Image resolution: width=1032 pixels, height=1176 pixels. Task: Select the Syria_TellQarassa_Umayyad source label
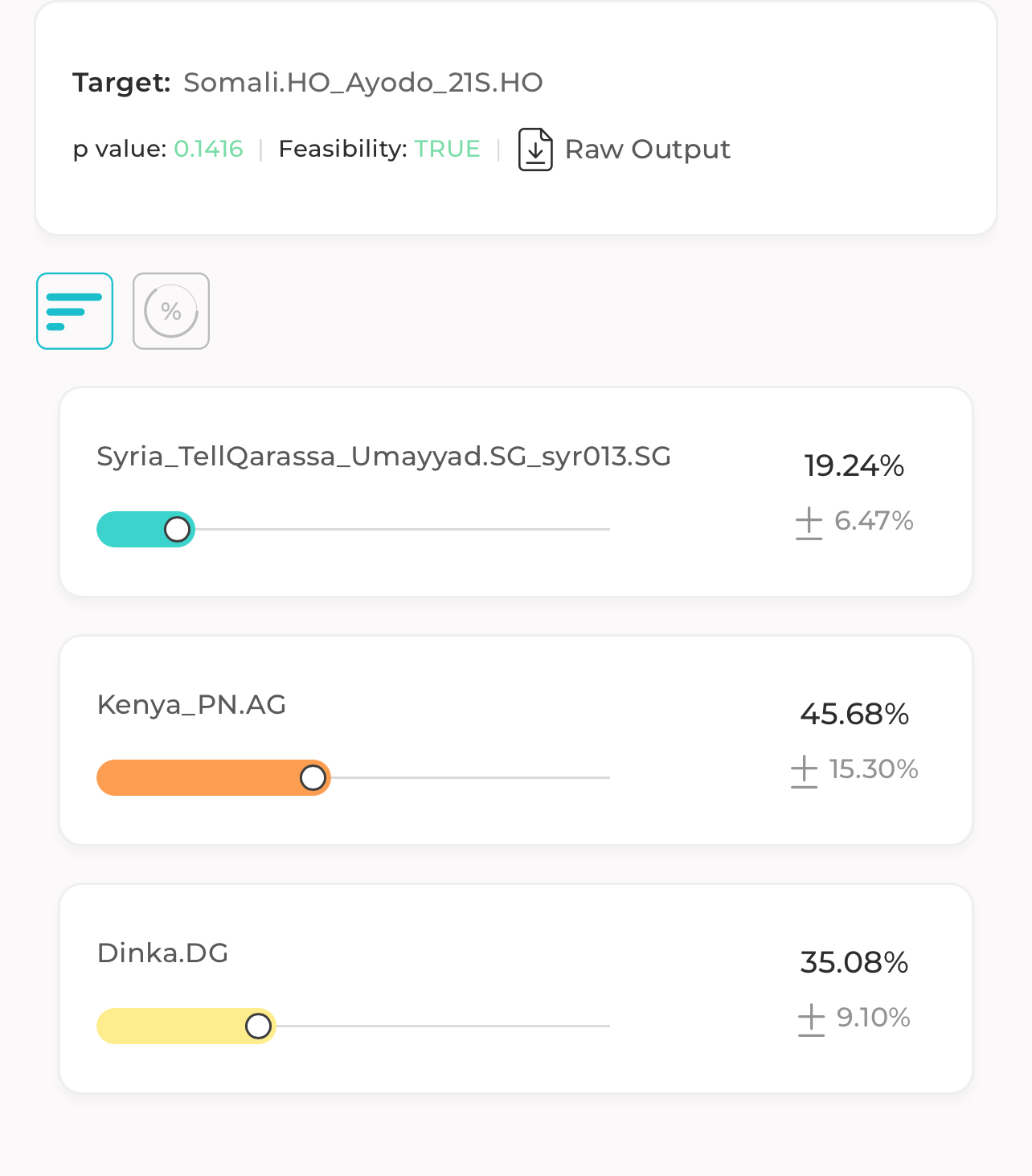point(384,457)
